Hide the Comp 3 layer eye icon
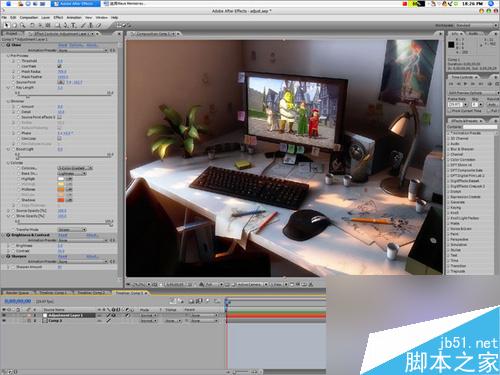This screenshot has height=375, width=500. coord(4,320)
